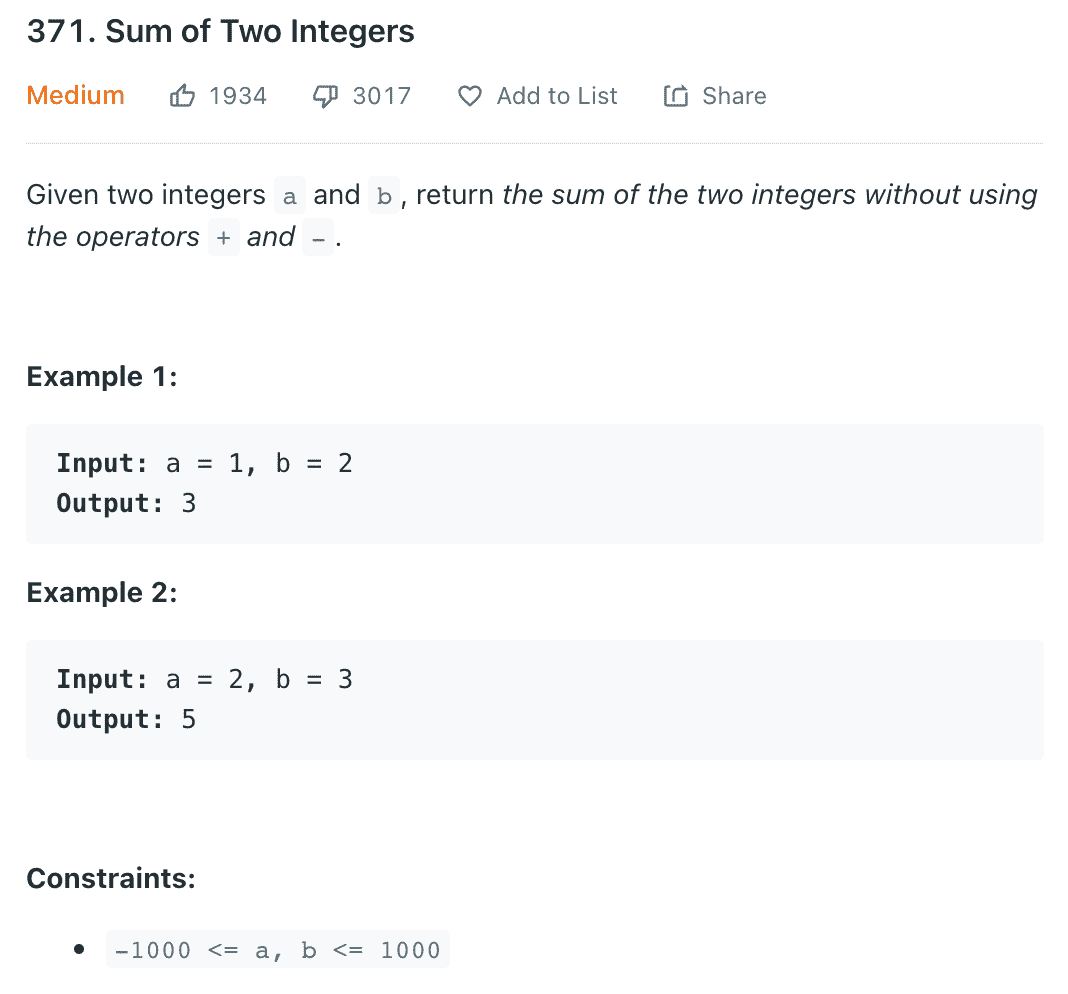Click the Example 2 Output: 5 line

[x=126, y=719]
